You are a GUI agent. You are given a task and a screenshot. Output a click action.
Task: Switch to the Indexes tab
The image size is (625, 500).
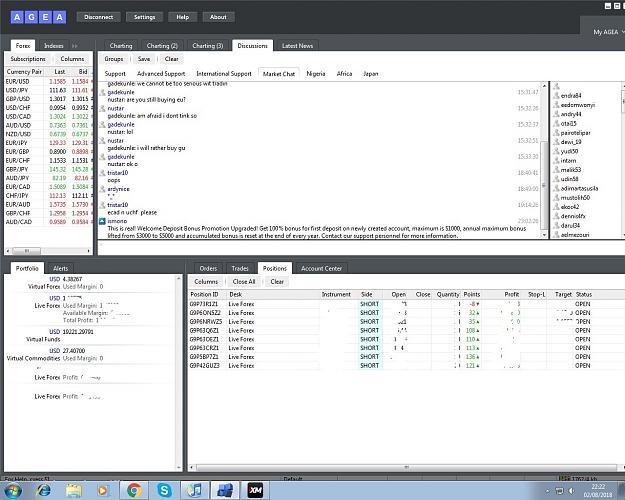(53, 46)
